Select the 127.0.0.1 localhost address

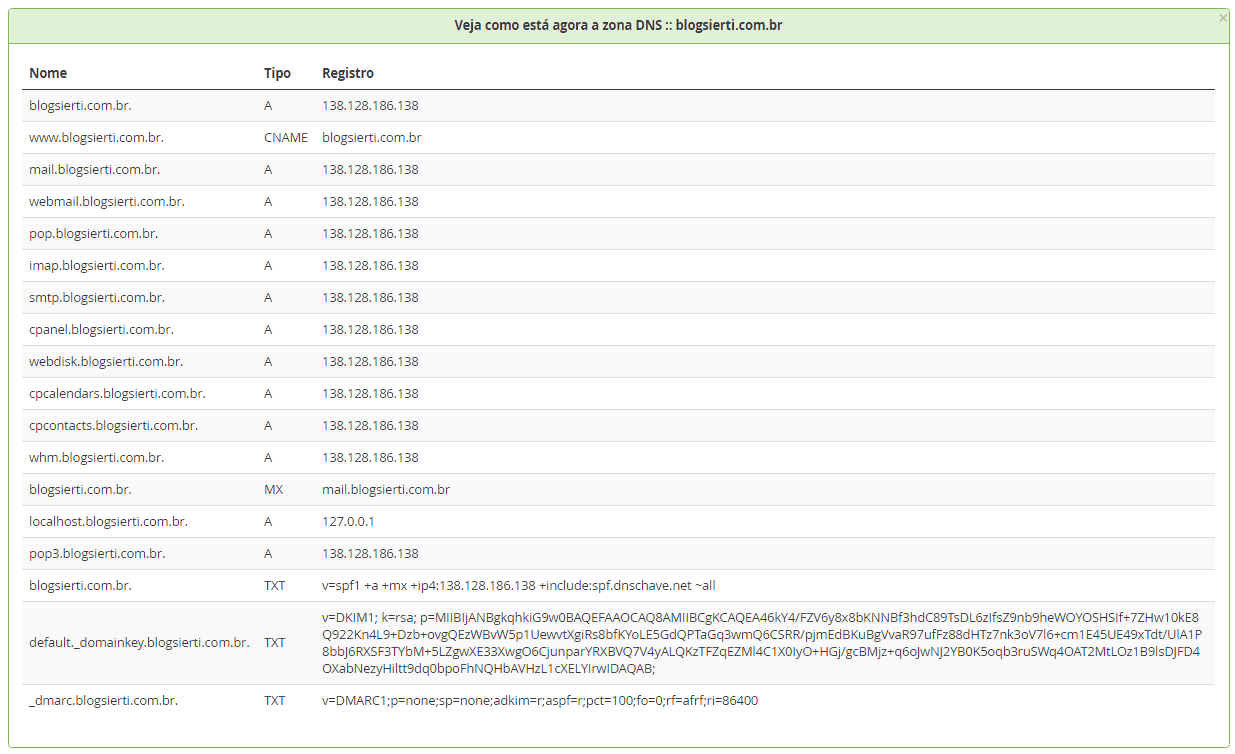tap(348, 521)
